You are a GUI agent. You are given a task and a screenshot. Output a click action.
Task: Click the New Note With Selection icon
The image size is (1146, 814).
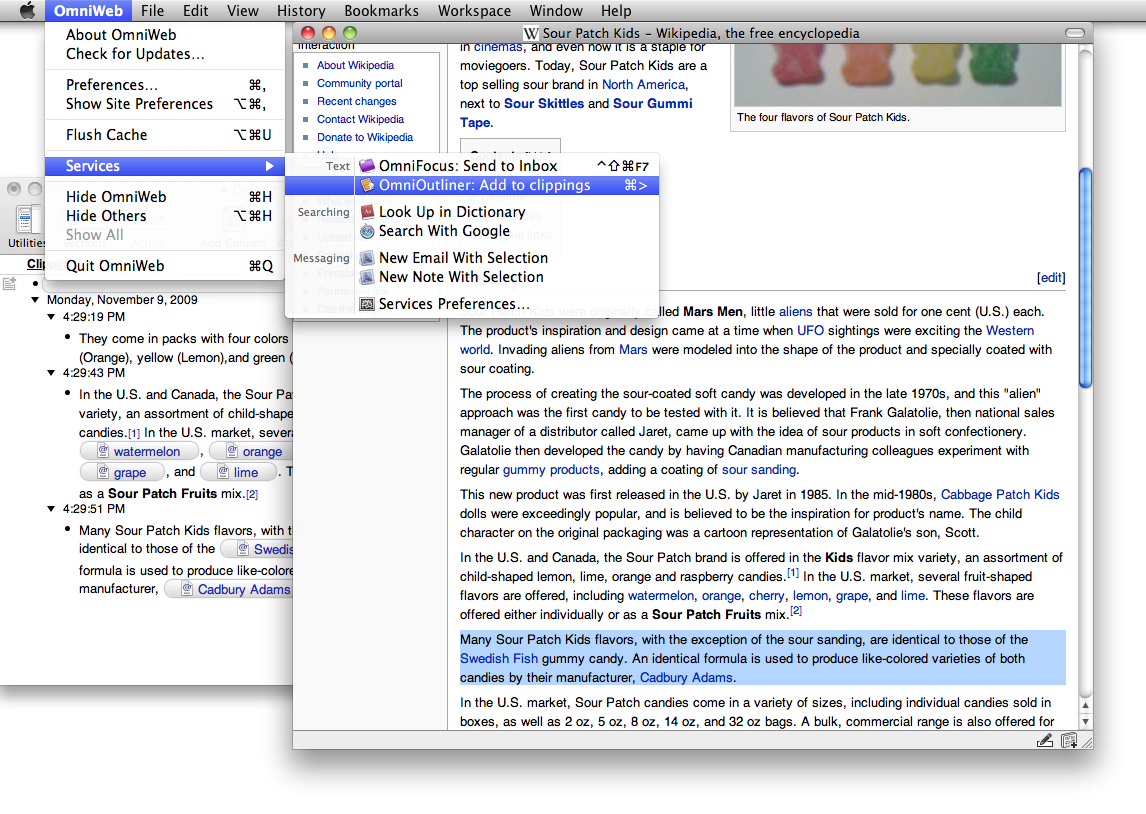pos(367,277)
